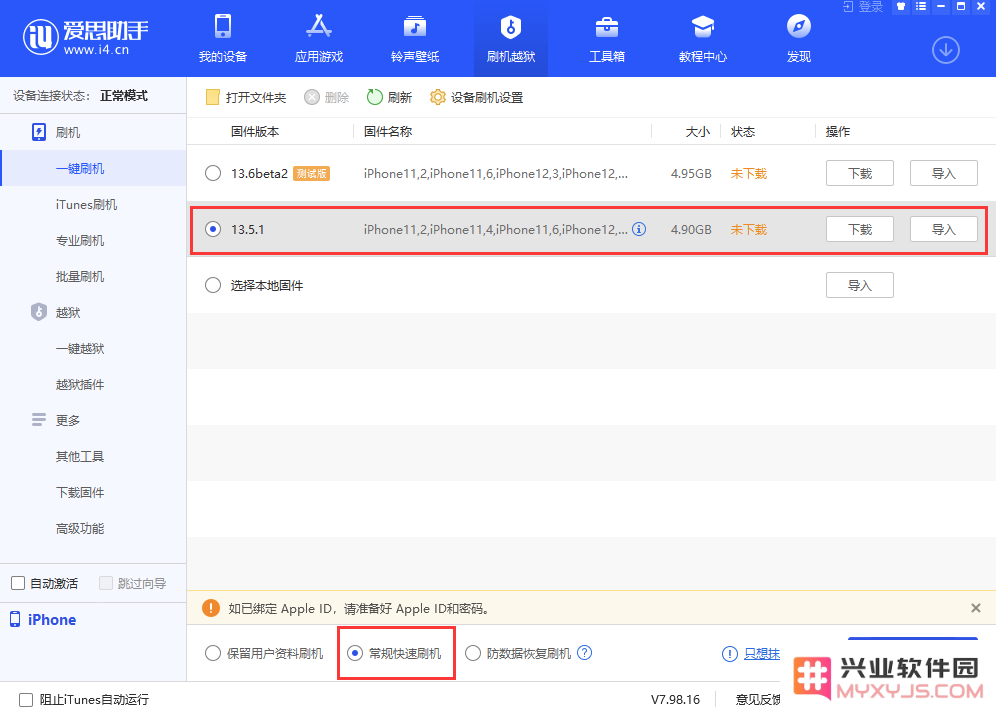Download the 13.6beta2 firmware

859,173
